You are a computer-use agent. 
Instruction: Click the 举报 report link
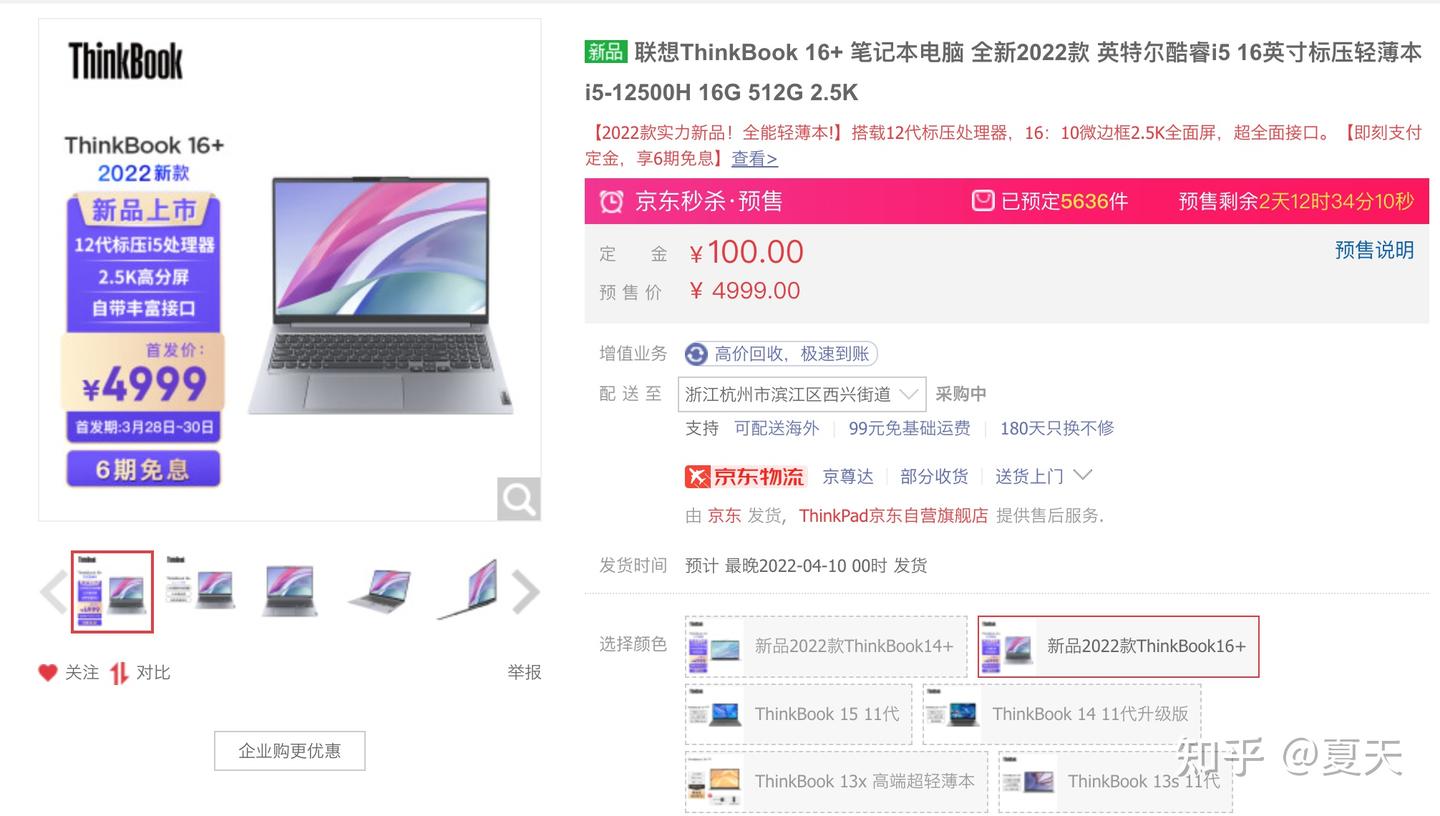pos(524,672)
